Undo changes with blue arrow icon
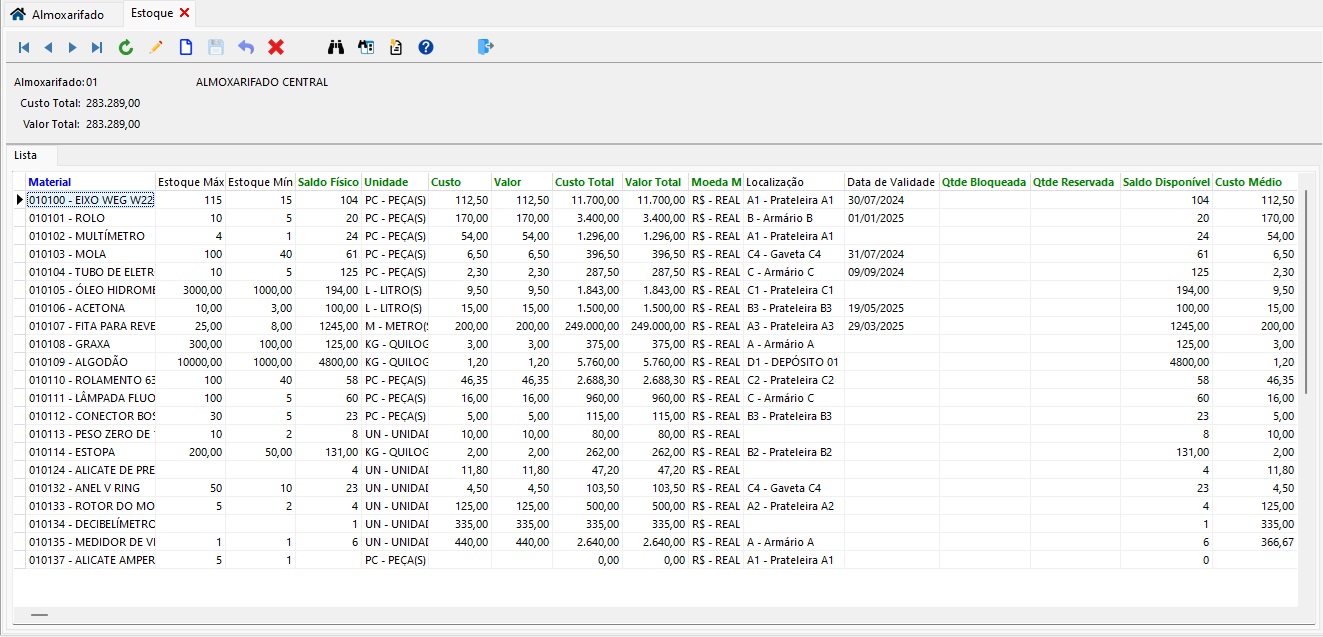1323x637 pixels. coord(246,47)
